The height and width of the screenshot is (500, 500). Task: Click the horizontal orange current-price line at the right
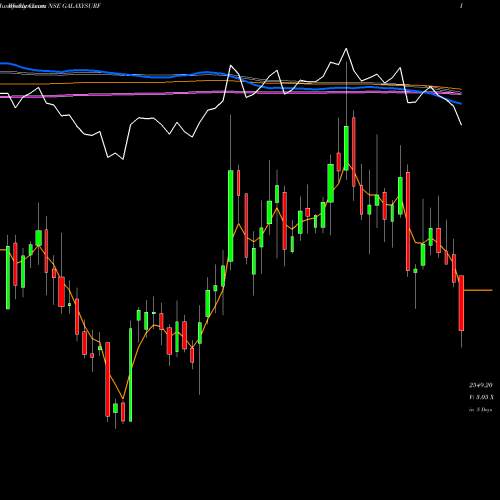pos(478,290)
